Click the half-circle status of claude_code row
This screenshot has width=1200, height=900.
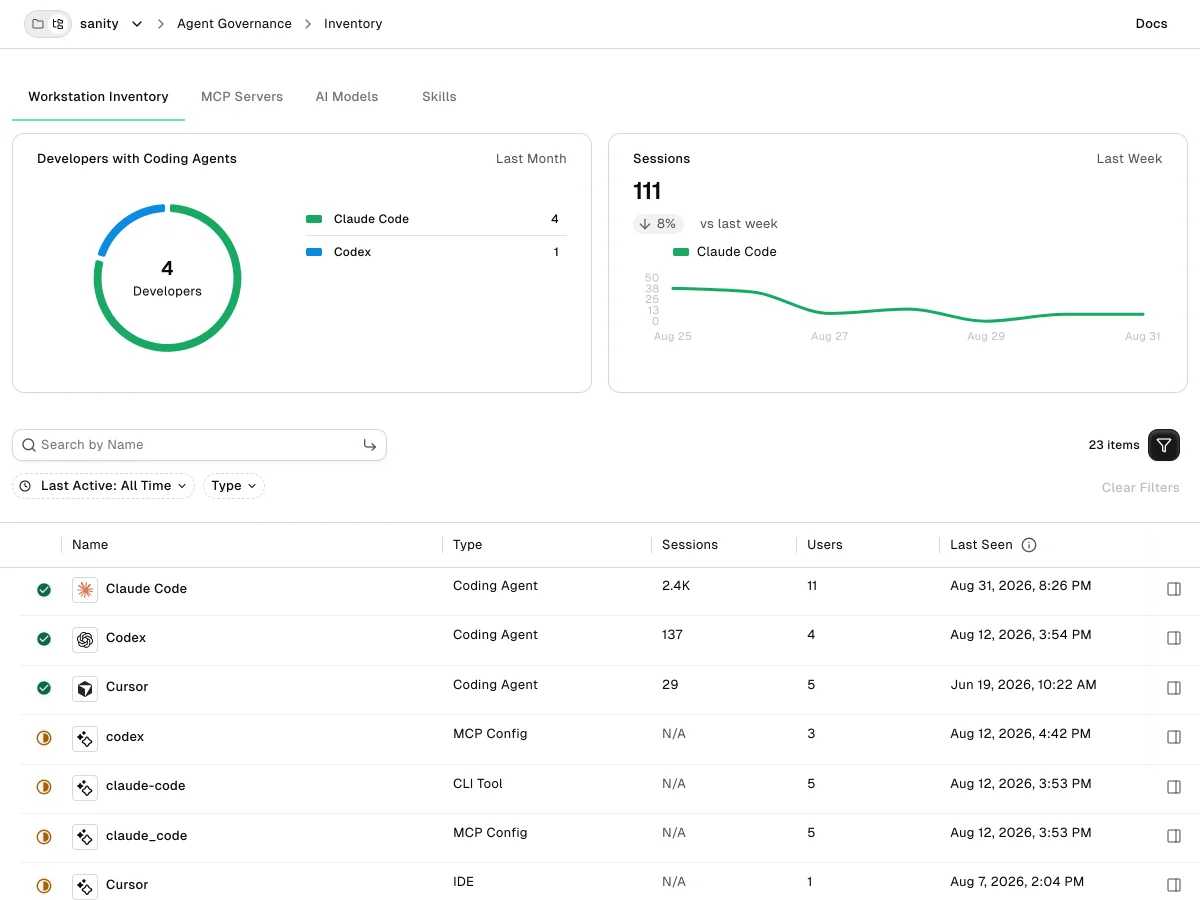pyautogui.click(x=44, y=837)
